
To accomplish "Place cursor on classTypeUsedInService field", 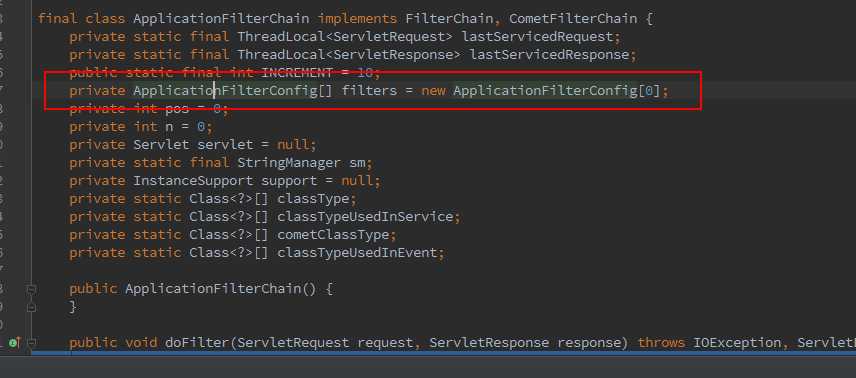I will (x=365, y=217).
